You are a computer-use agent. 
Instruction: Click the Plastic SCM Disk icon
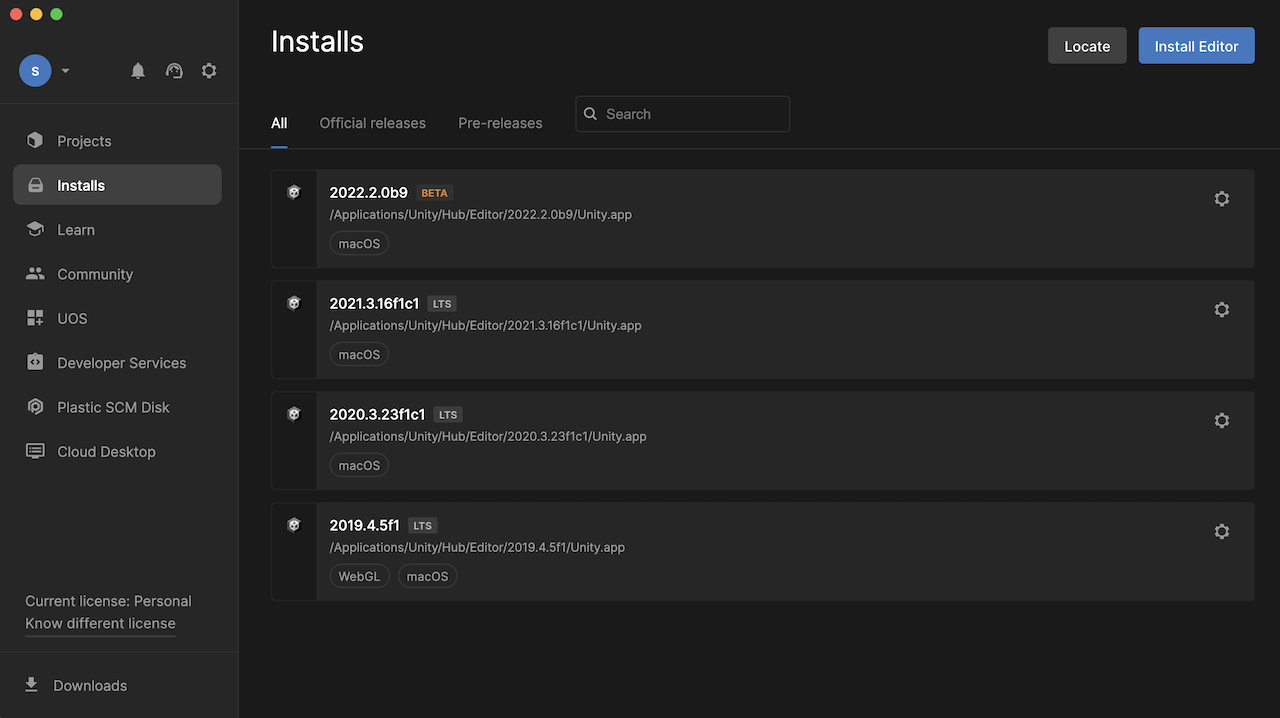coord(35,407)
